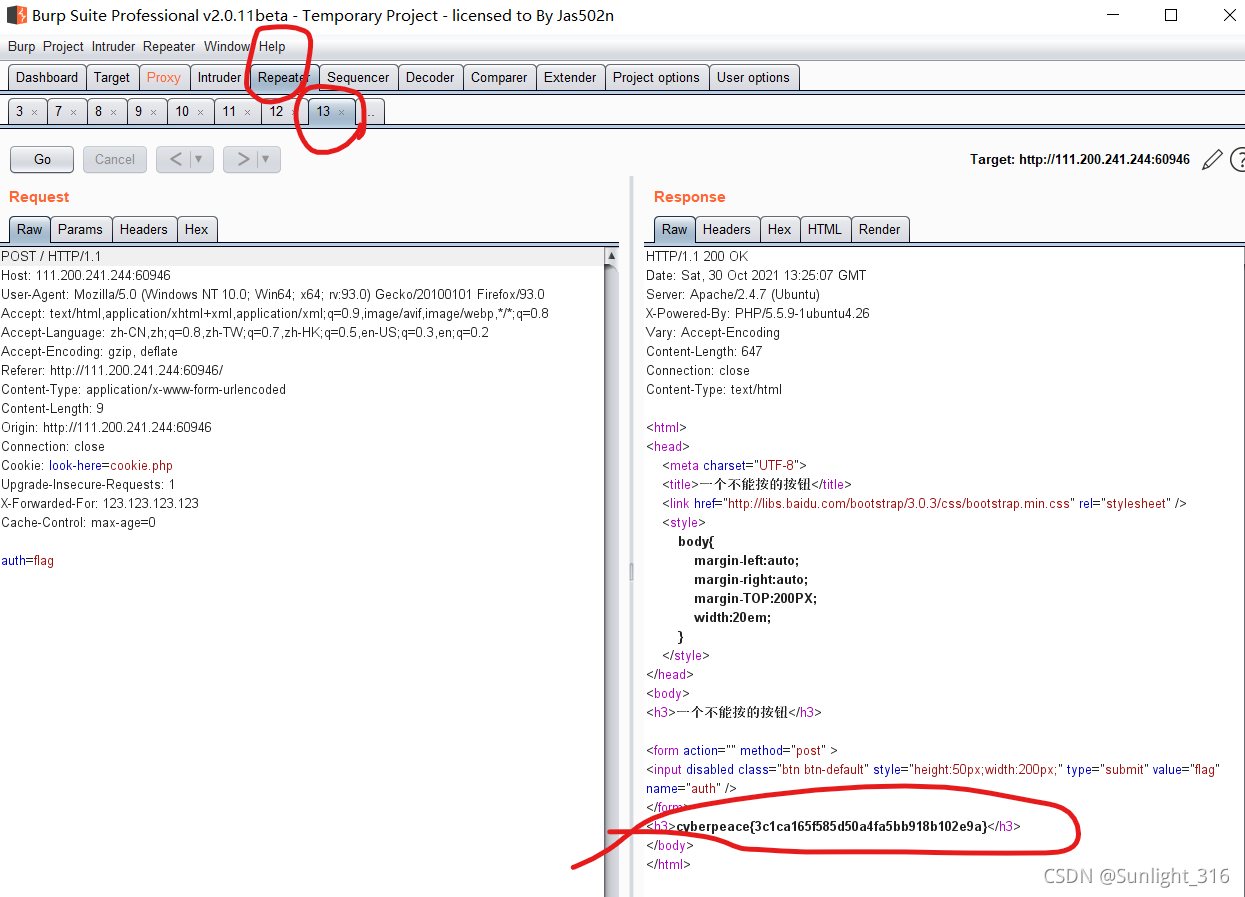Open the Intruder menu

point(113,46)
